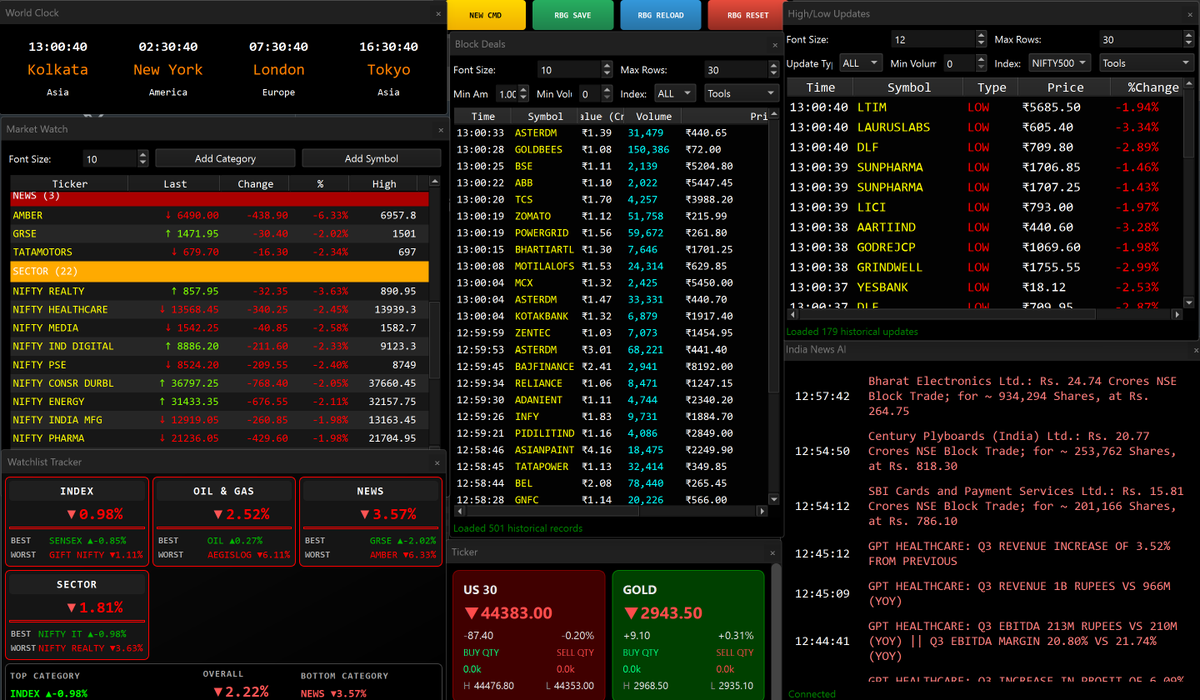Collapse the NEWS (3) category in Market Watch
Screen dimensions: 1200x700
click(219, 197)
